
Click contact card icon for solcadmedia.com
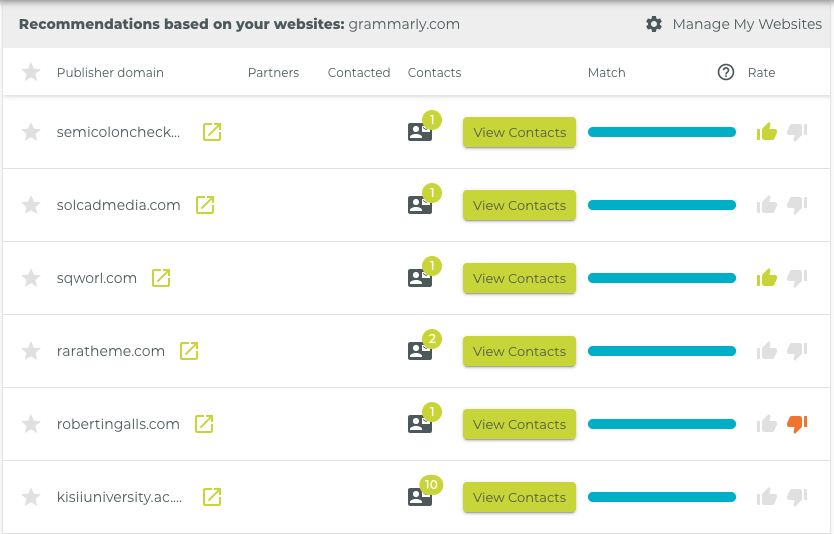[x=420, y=205]
